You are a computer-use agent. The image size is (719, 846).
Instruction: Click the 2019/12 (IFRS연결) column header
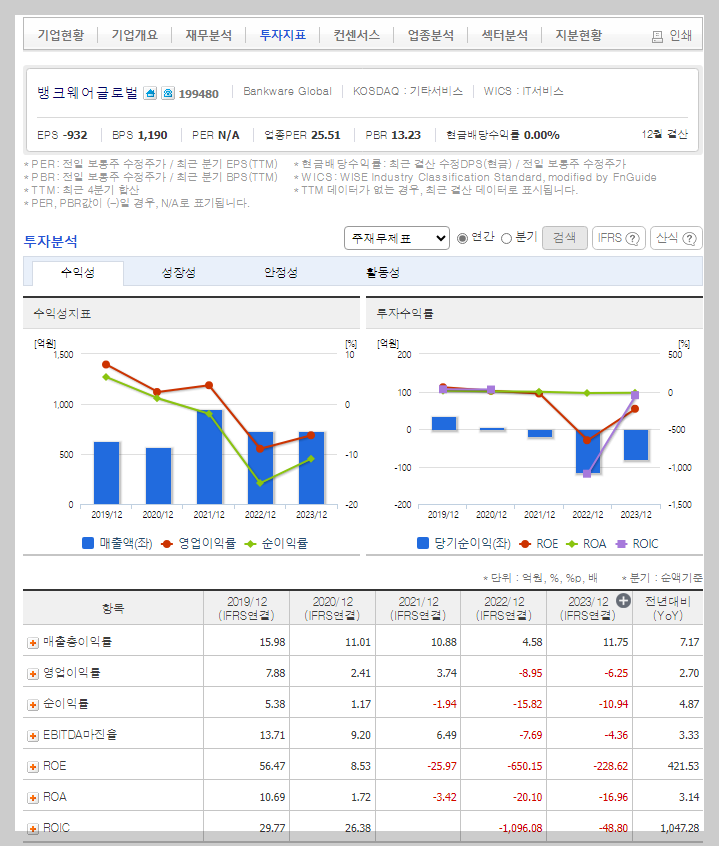(246, 609)
